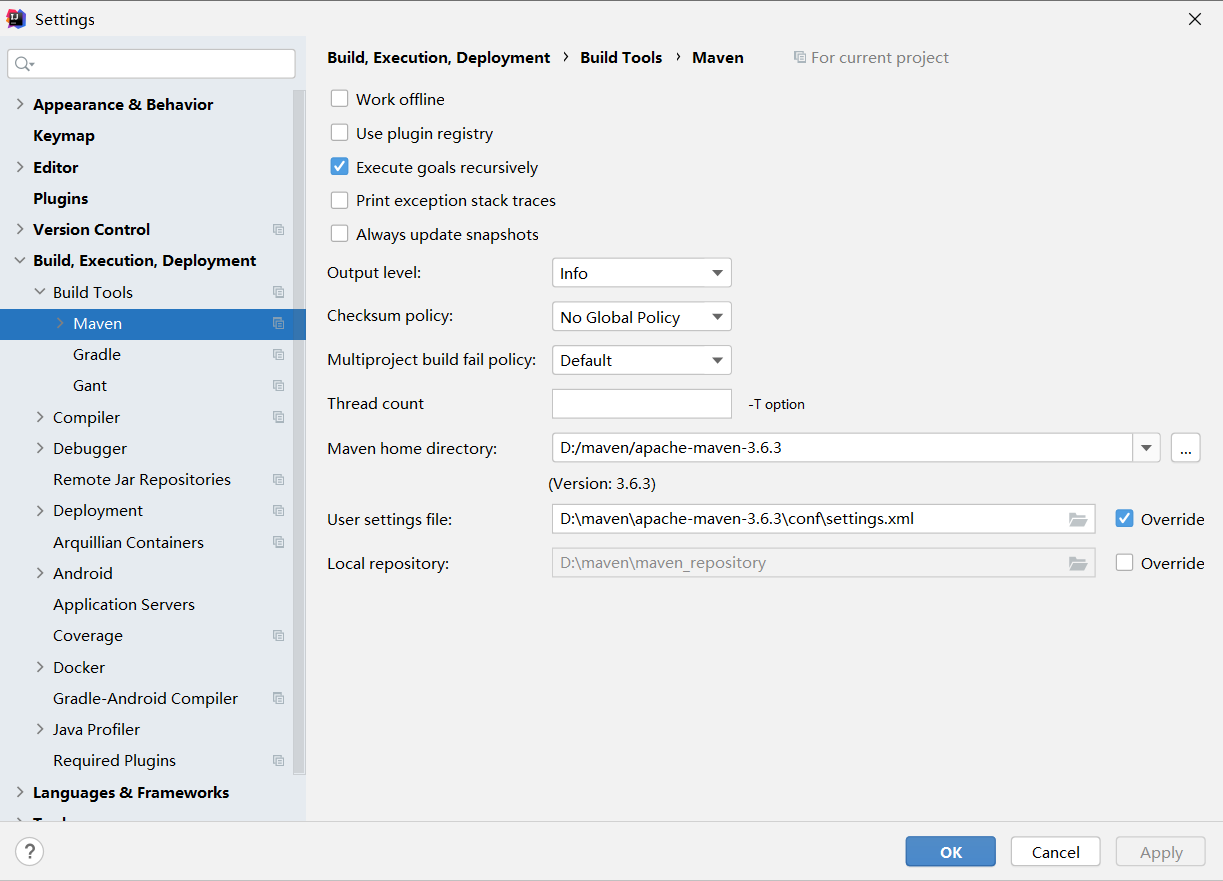Image resolution: width=1223 pixels, height=881 pixels.
Task: Open Required Plugins settings
Action: coord(114,761)
